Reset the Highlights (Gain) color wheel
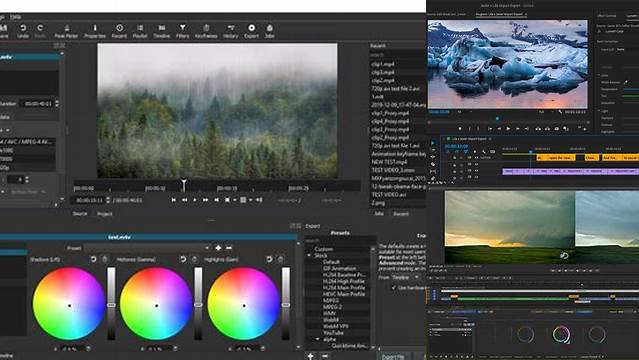 [269, 259]
